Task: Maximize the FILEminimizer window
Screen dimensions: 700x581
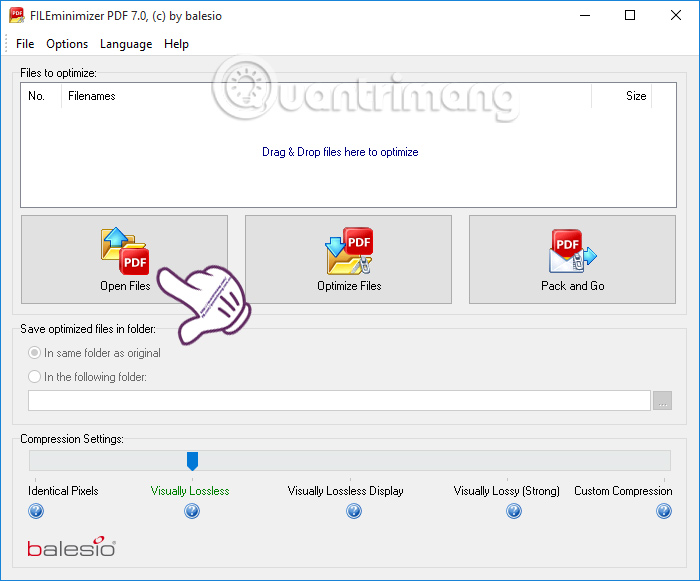Action: coord(630,15)
